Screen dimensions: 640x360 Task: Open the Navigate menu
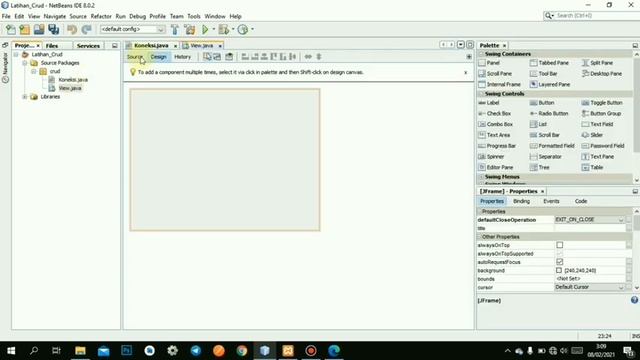tap(55, 16)
